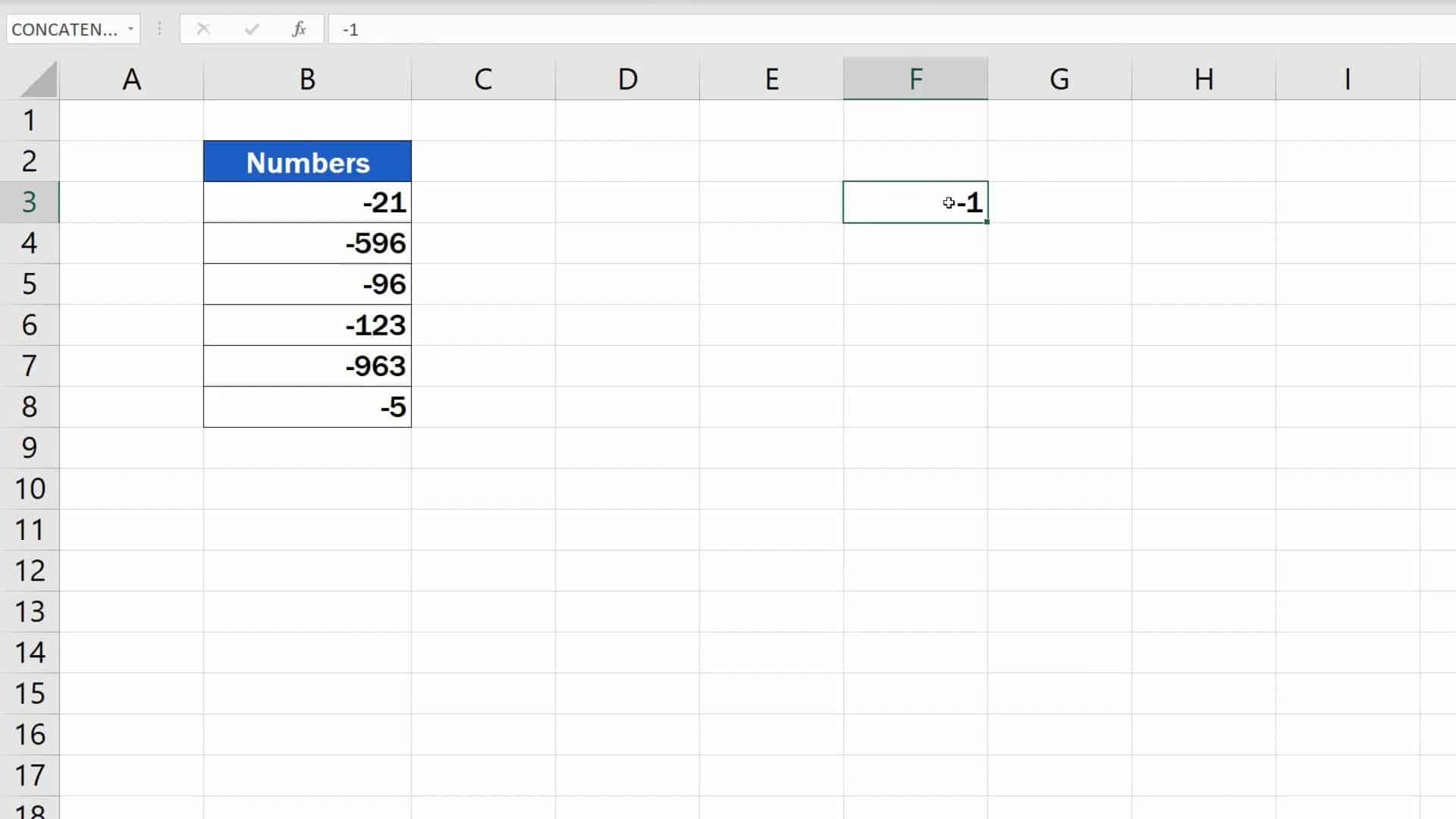1456x819 pixels.
Task: Select column header B
Action: (306, 78)
